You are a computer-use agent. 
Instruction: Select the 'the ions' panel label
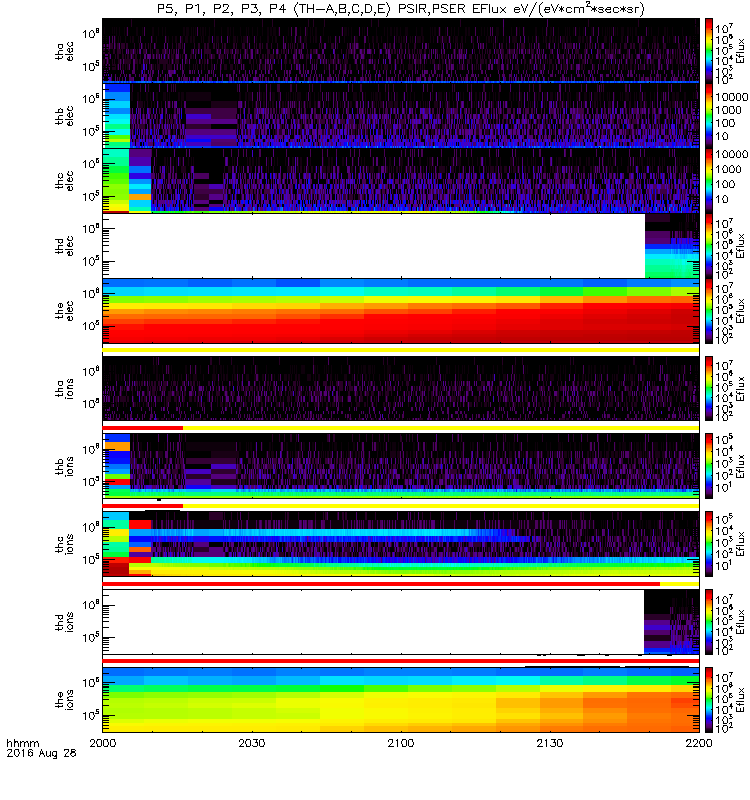tap(65, 700)
